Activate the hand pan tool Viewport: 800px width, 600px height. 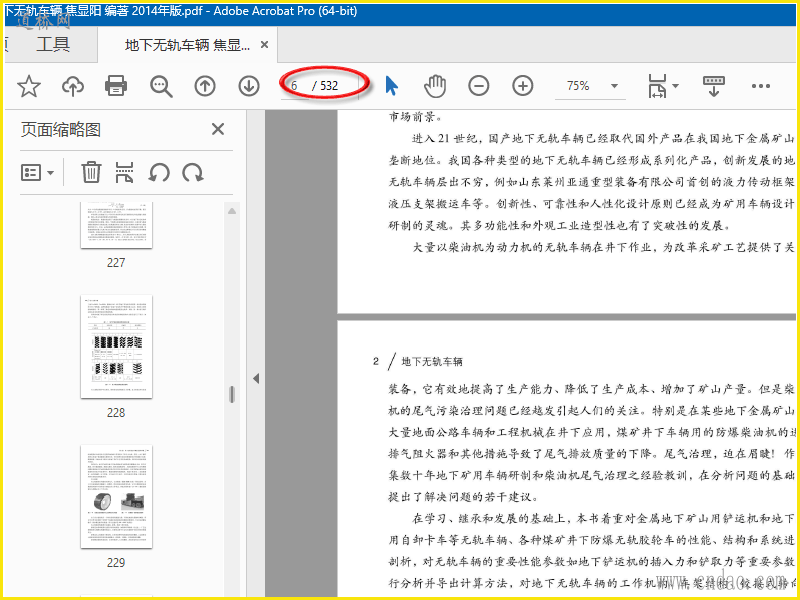click(x=435, y=86)
